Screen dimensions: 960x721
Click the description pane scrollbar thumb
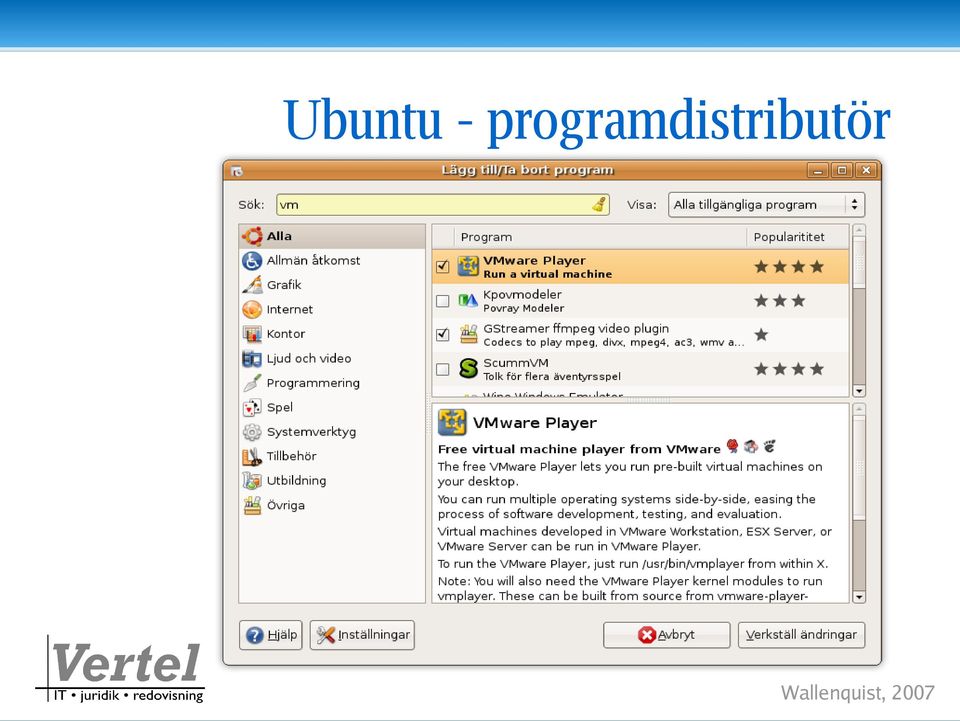(859, 468)
